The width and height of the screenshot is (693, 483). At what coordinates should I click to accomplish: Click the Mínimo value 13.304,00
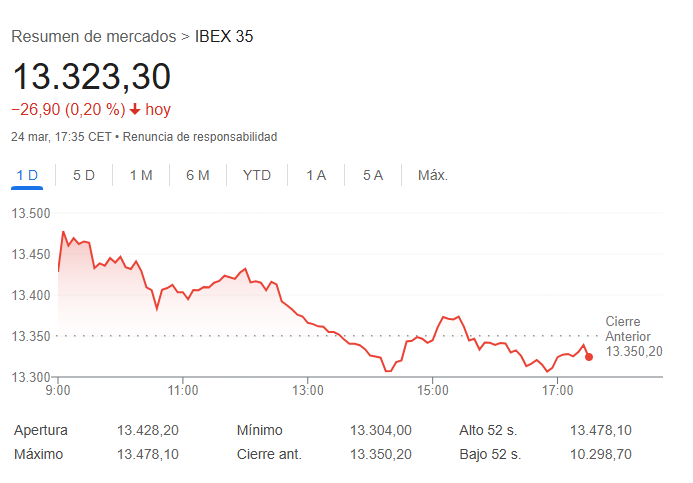[380, 430]
